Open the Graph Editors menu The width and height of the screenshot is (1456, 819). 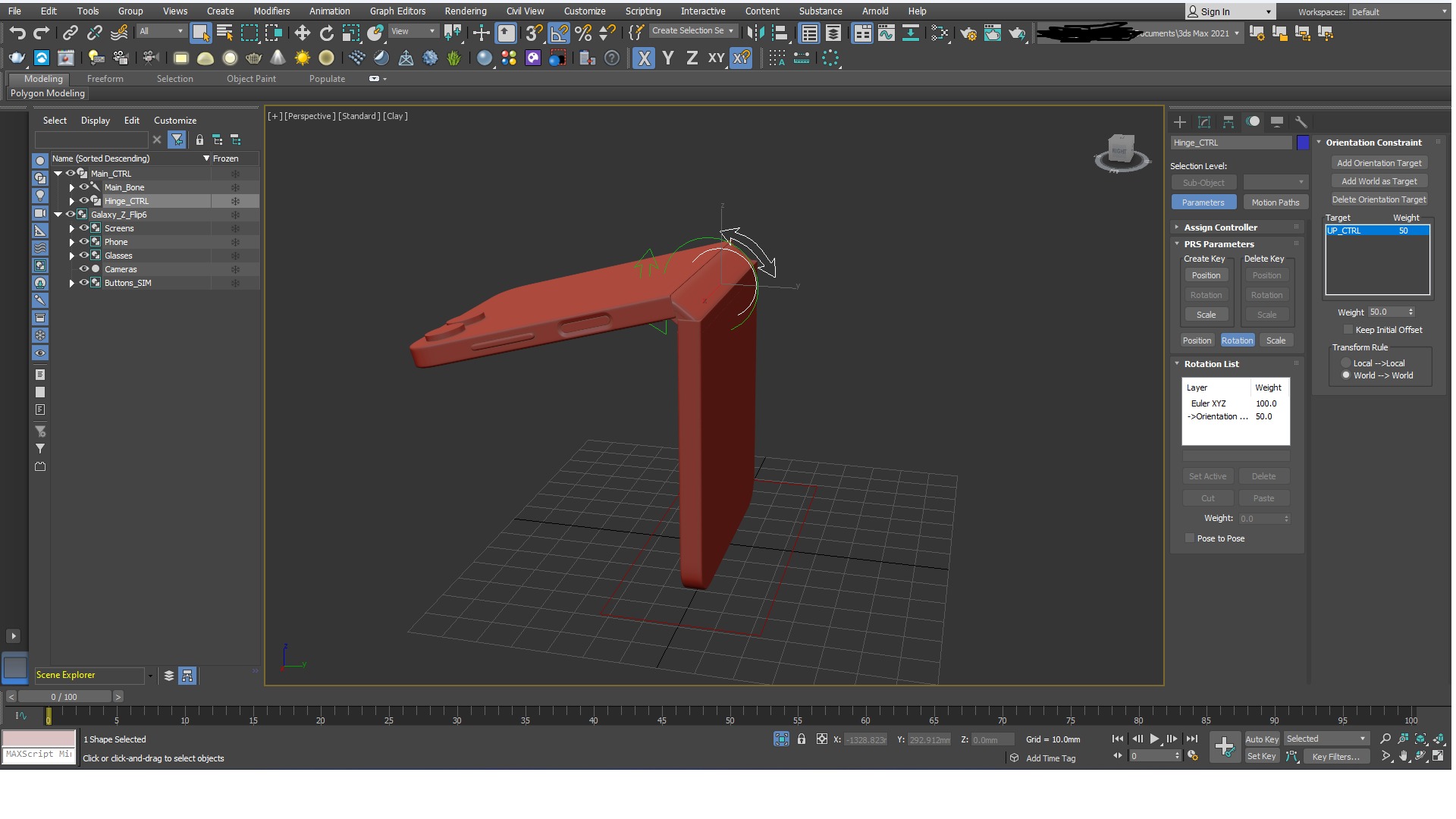click(x=397, y=11)
